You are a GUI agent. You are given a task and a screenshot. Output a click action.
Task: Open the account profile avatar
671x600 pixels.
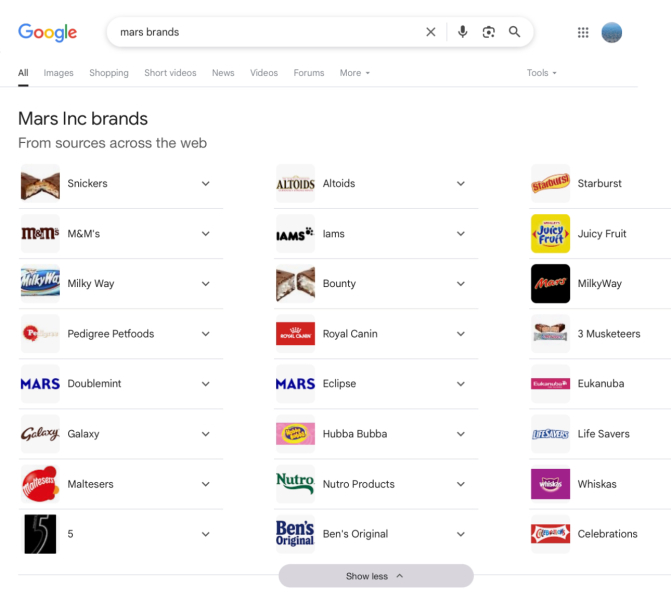(612, 33)
